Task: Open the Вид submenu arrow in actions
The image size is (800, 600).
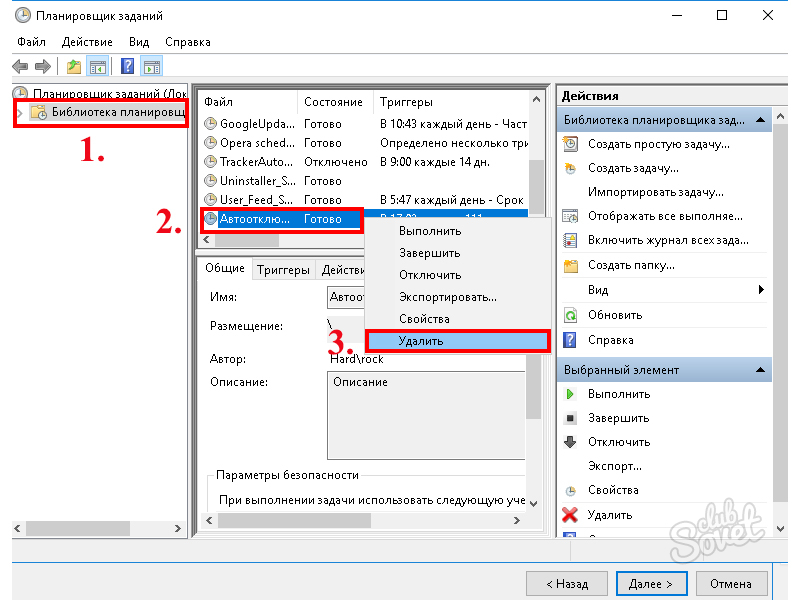Action: (761, 290)
